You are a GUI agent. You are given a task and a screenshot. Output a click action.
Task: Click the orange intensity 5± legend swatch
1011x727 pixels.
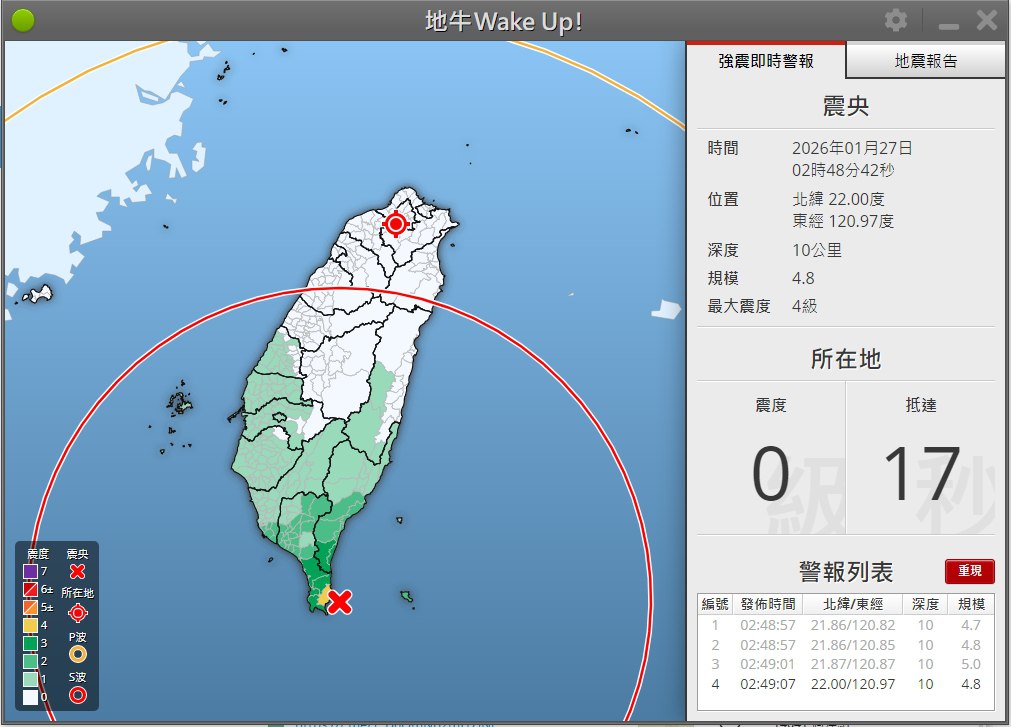30,608
